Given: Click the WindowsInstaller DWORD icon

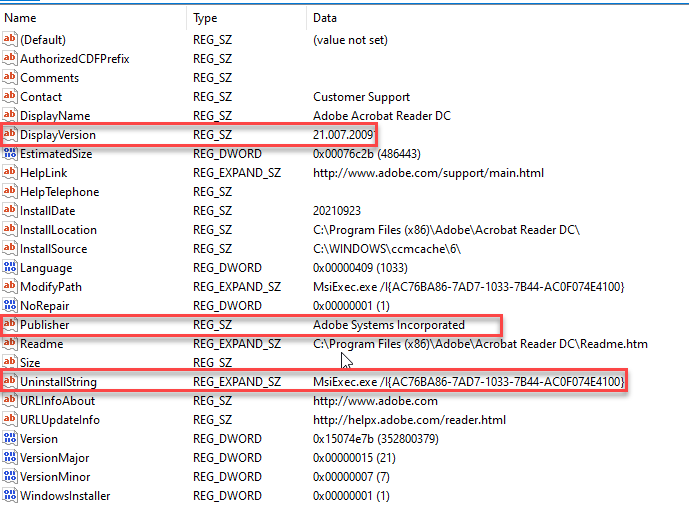Looking at the screenshot, I should (10, 496).
